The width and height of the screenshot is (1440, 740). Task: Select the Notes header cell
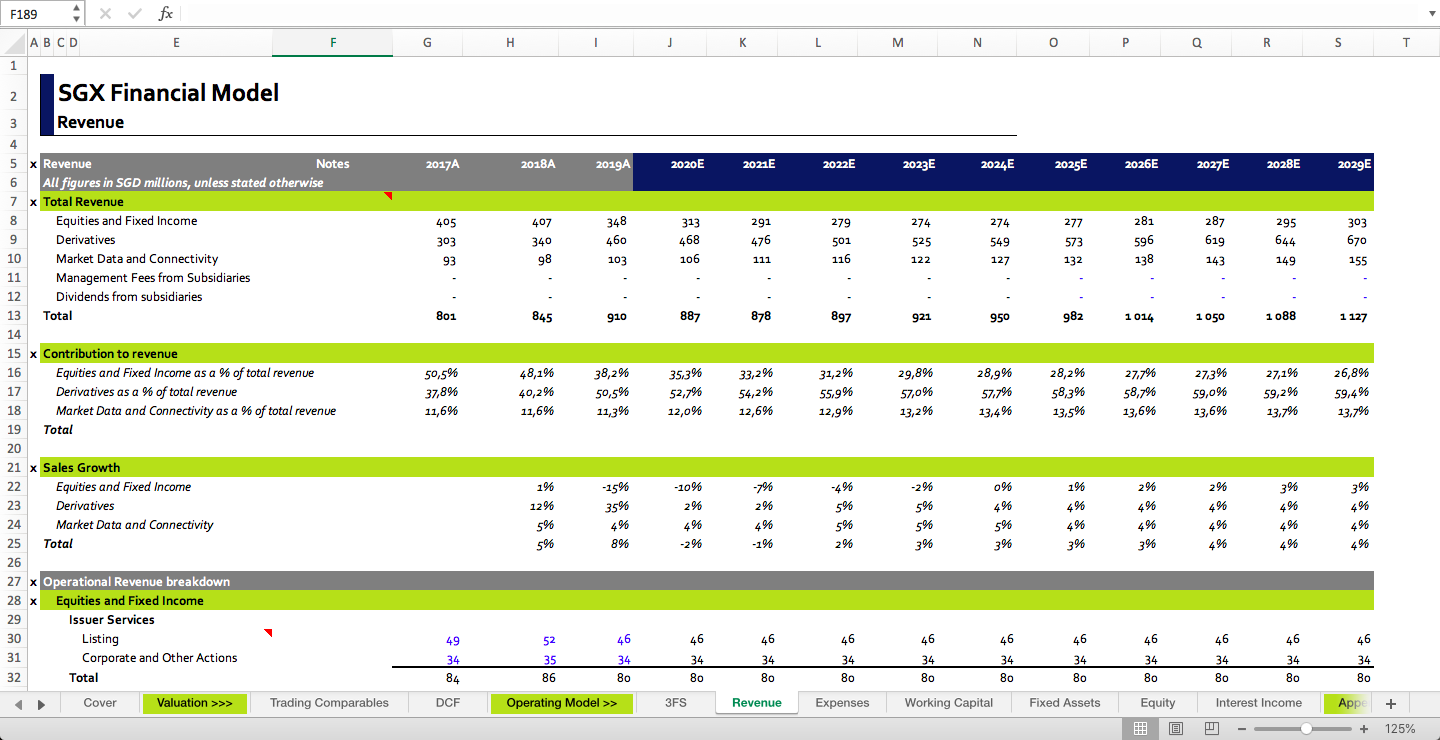pos(333,164)
